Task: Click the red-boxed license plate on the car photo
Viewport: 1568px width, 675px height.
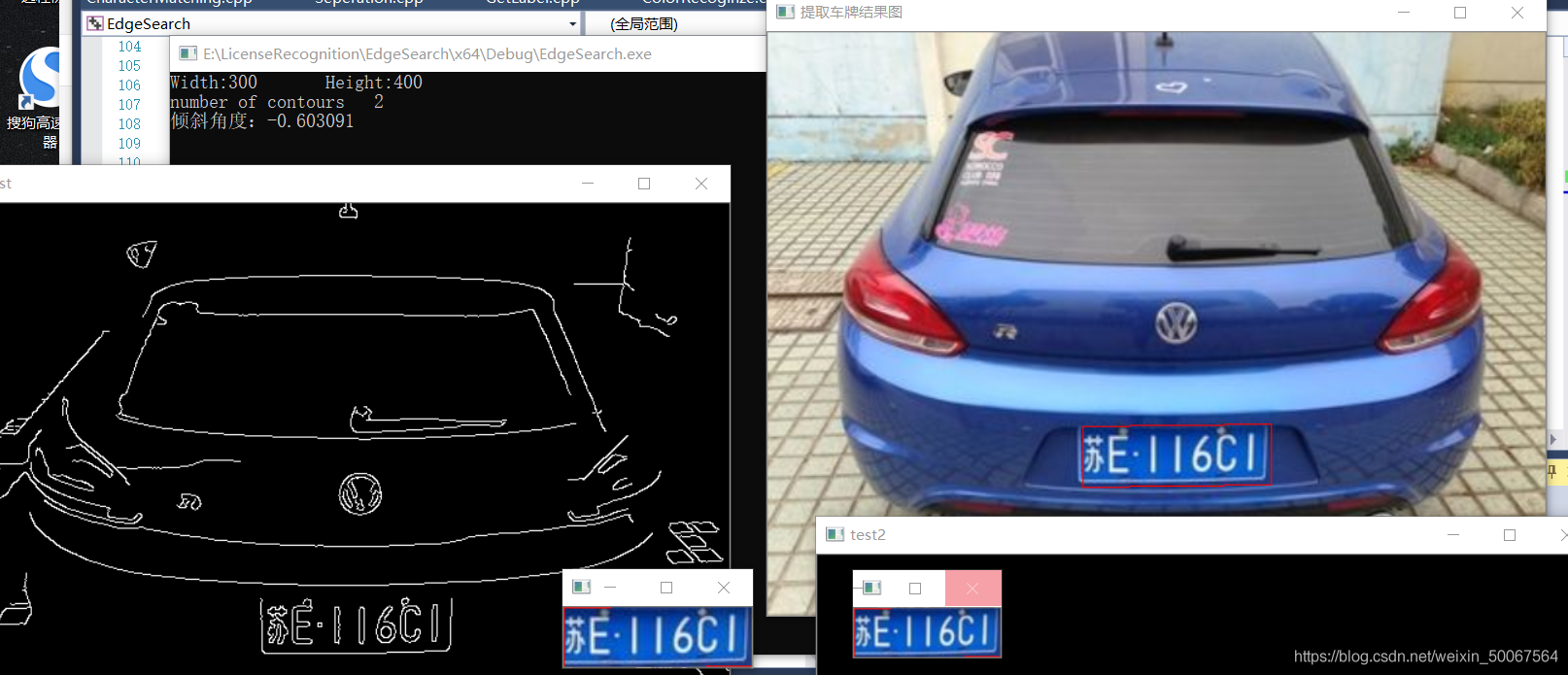Action: pos(1175,454)
